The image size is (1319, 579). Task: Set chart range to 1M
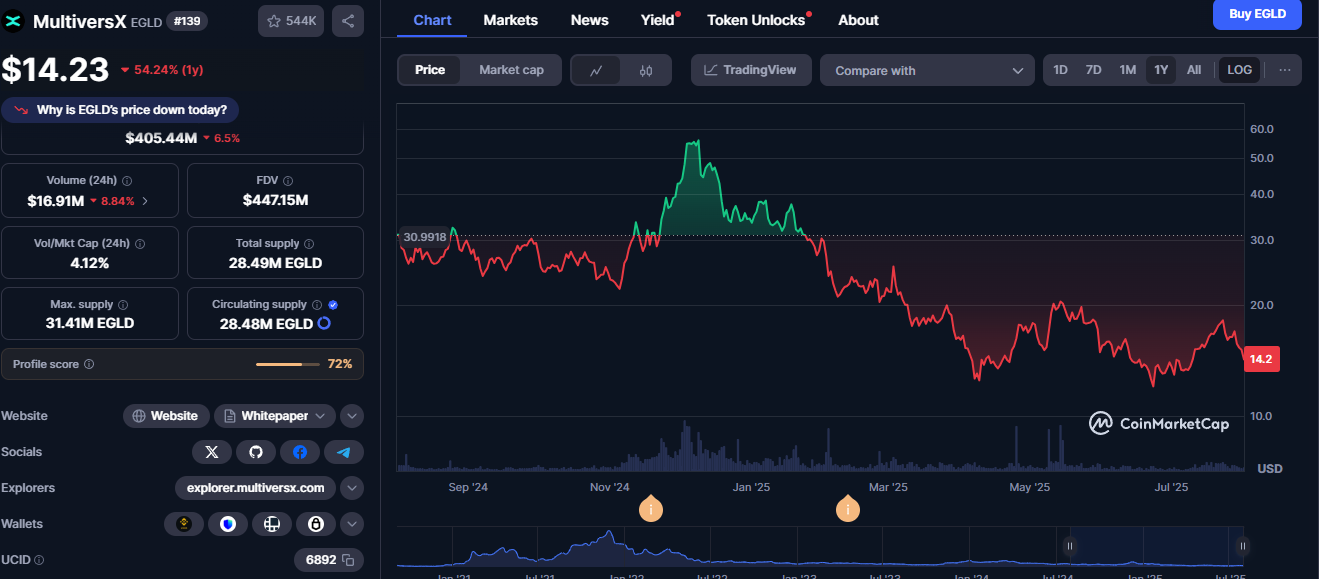point(1128,70)
